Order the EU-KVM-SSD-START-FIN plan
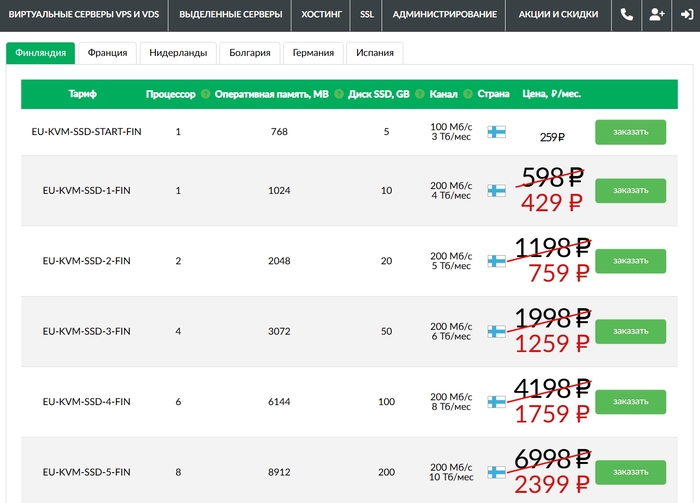Viewport: 700px width, 503px height. 630,132
